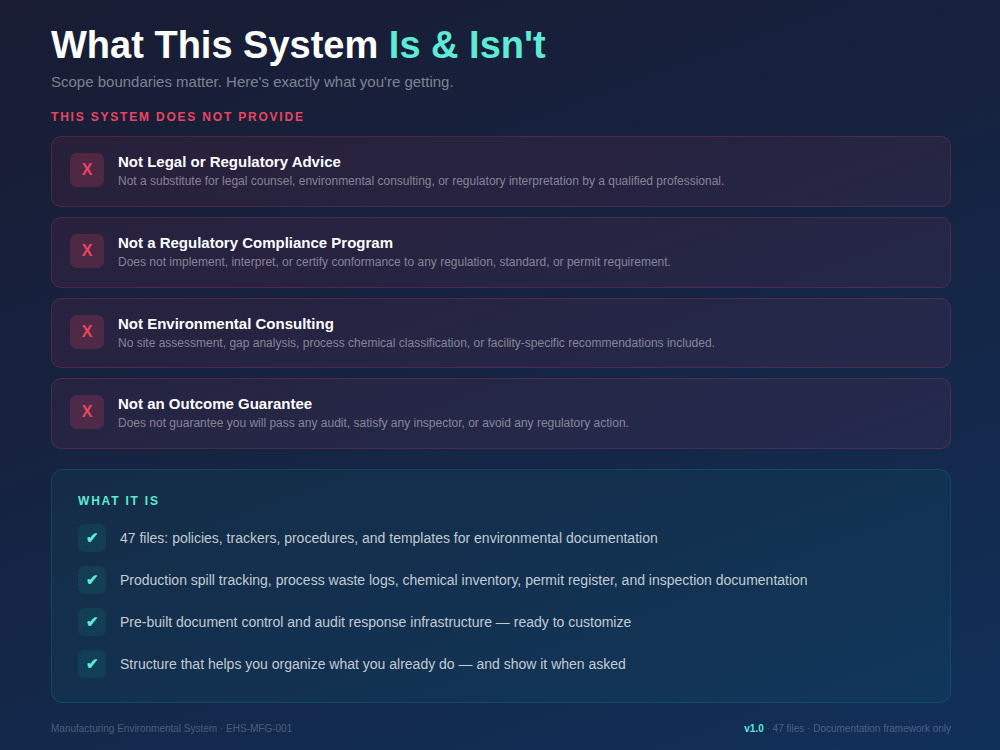Image resolution: width=1000 pixels, height=750 pixels.
Task: Click the X icon beside Not Environmental Consulting
Action: click(87, 332)
